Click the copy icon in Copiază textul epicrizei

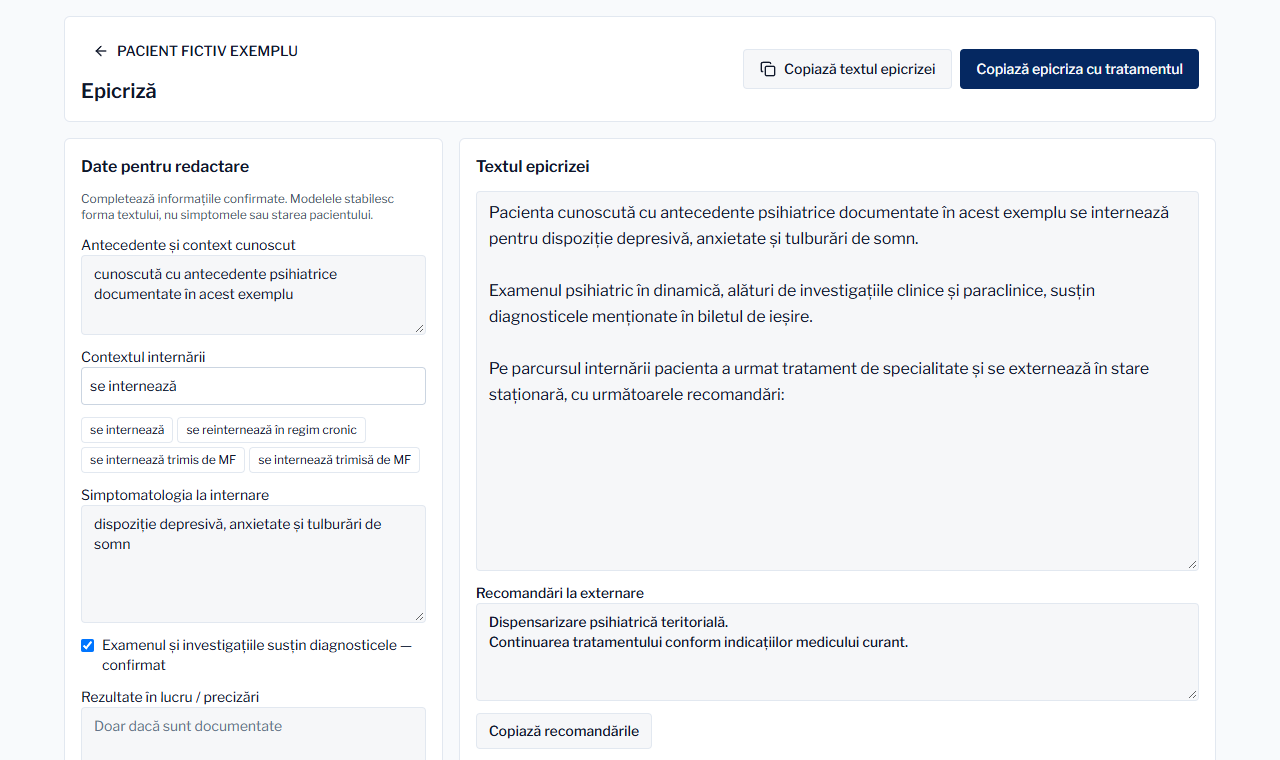click(768, 69)
